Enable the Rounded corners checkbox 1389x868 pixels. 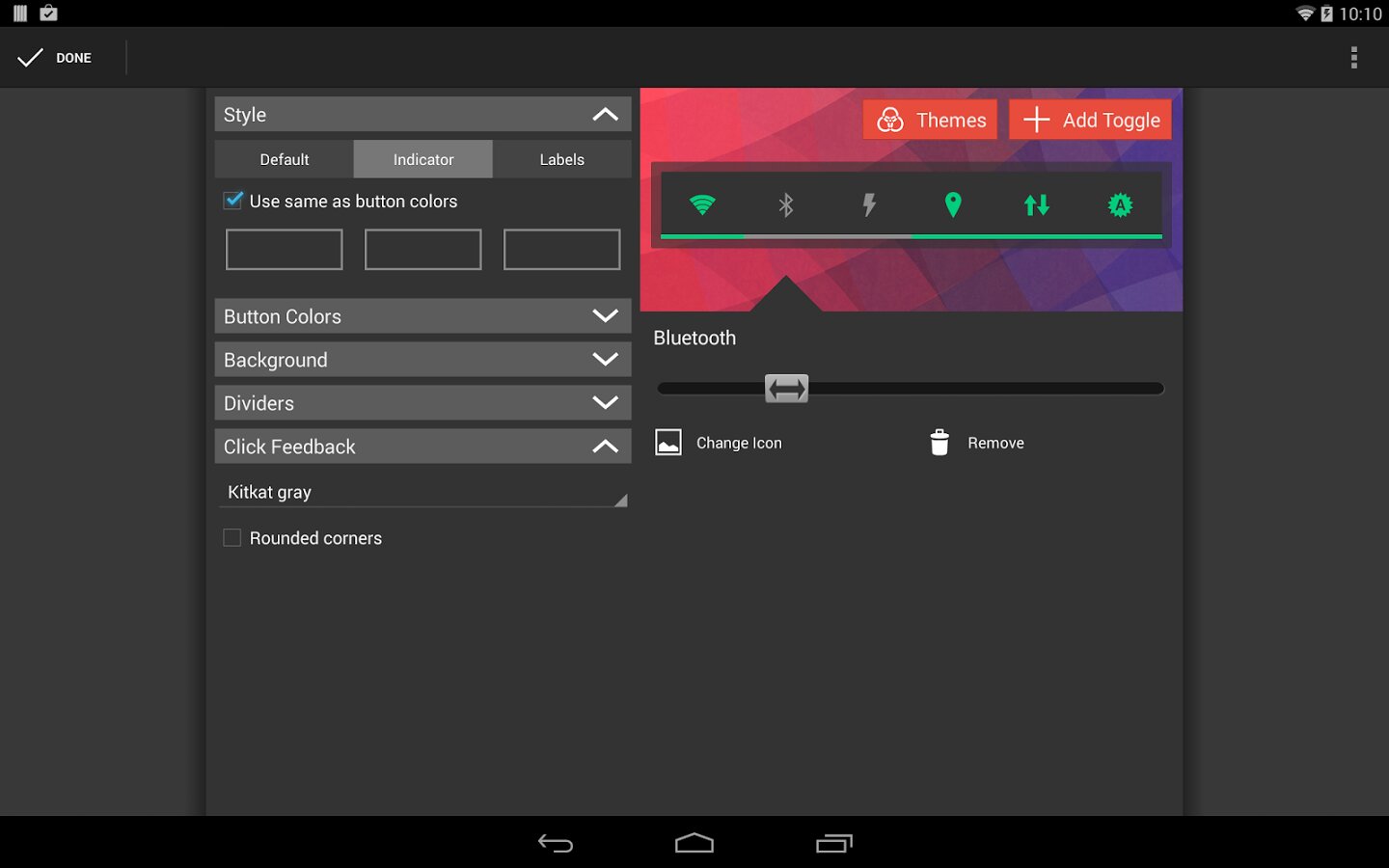(232, 538)
